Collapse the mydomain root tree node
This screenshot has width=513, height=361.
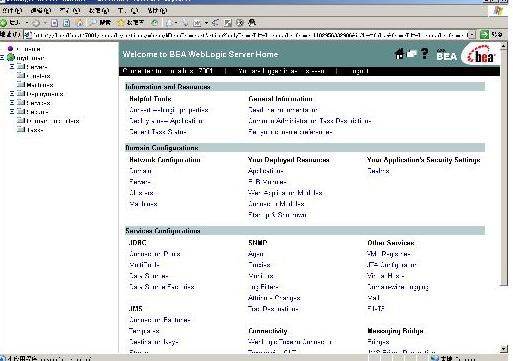point(2,58)
